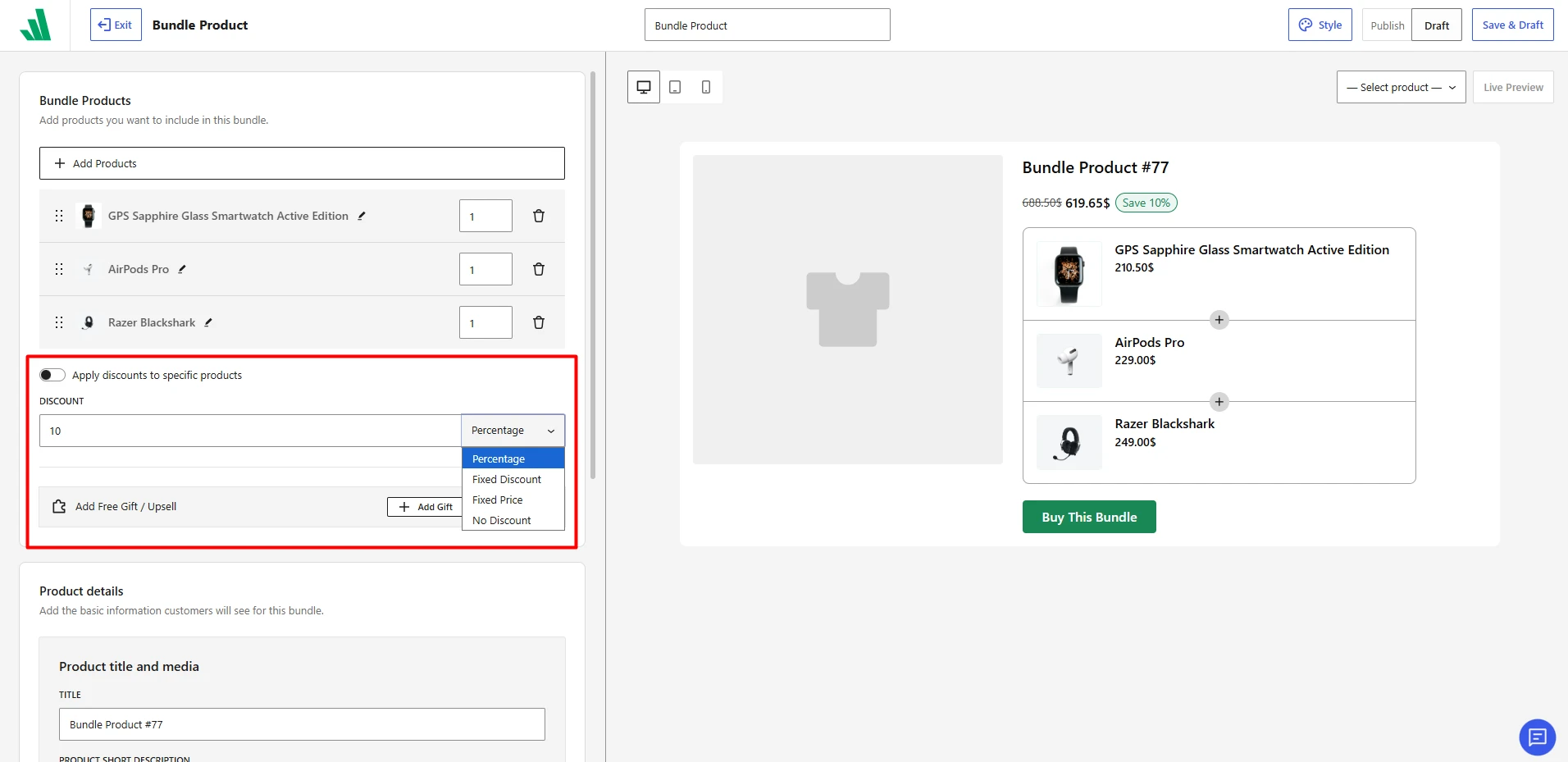1568x762 pixels.
Task: Grab drag handle for GPS Sapphire Smartwatch row
Action: (59, 216)
